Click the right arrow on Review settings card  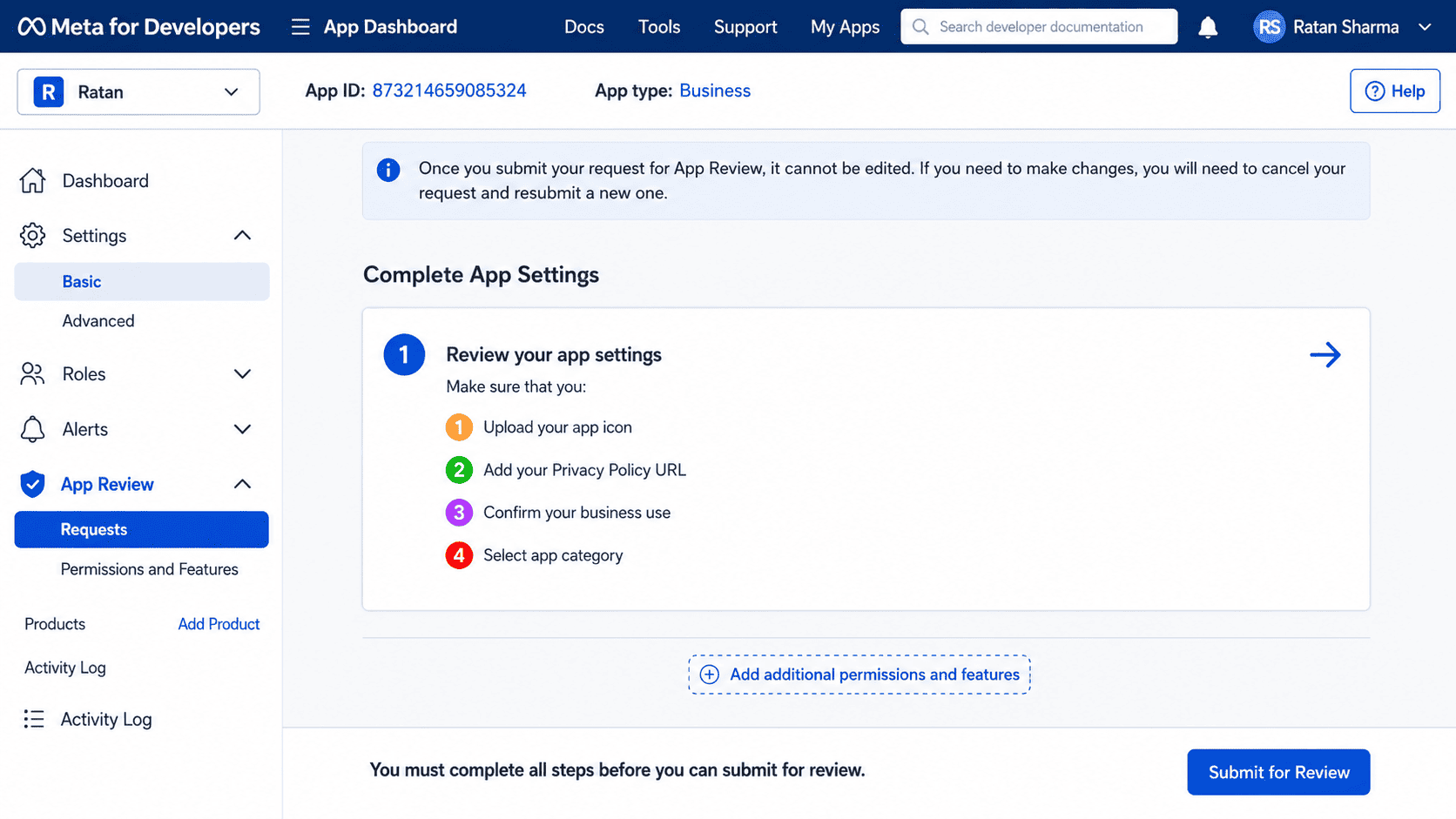(x=1325, y=355)
